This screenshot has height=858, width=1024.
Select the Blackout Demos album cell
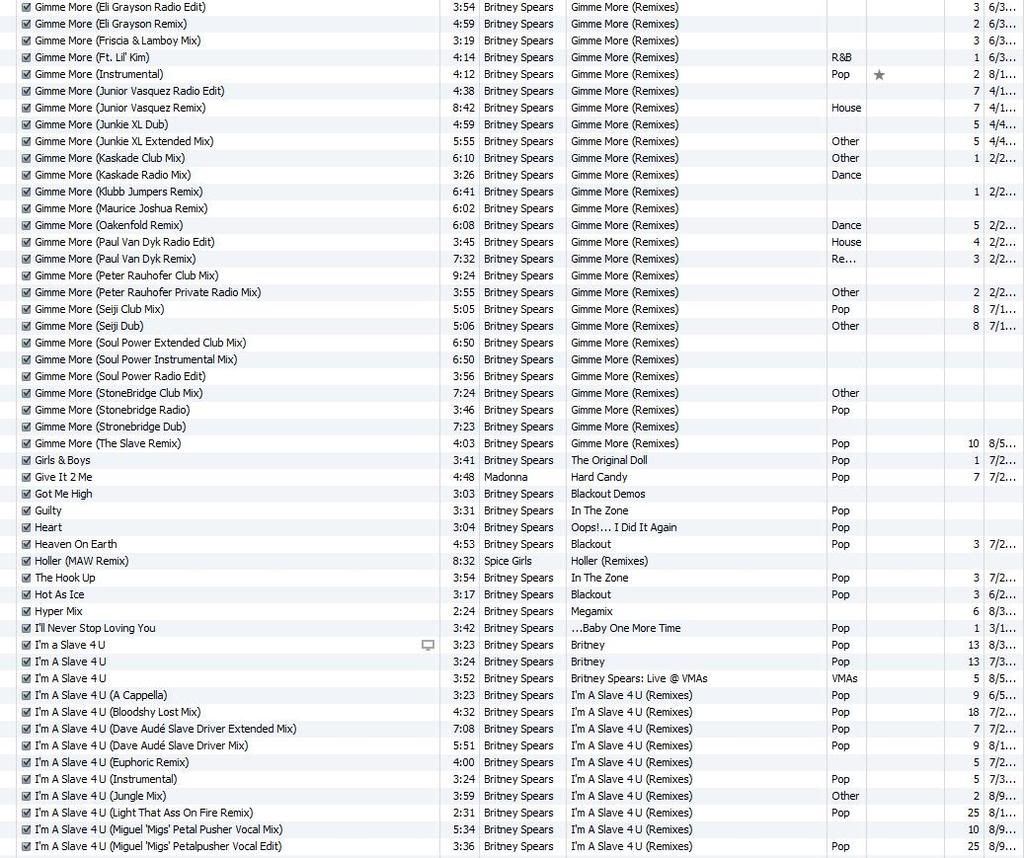pos(608,494)
